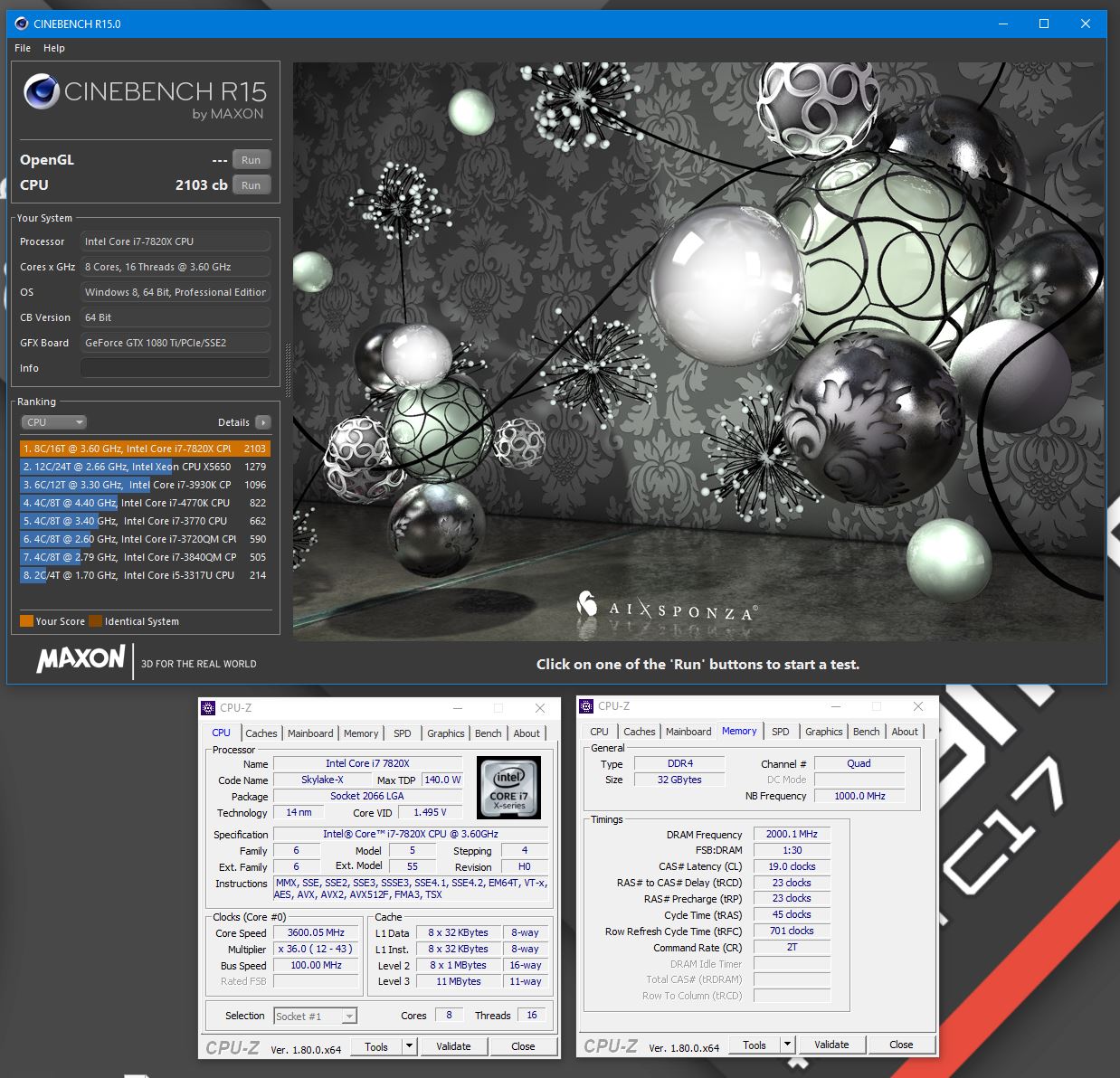
Task: Switch to Graphics tab in left CPU-Z
Action: point(446,733)
